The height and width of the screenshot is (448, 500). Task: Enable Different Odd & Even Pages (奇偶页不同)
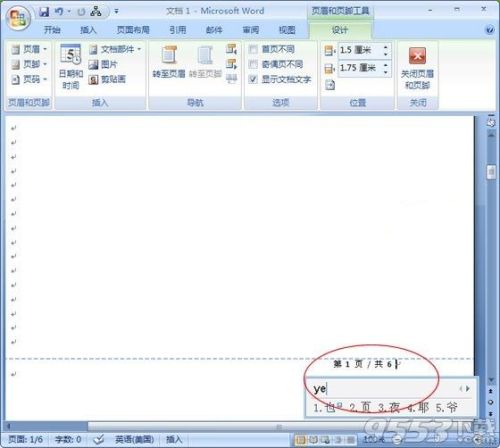pos(253,64)
